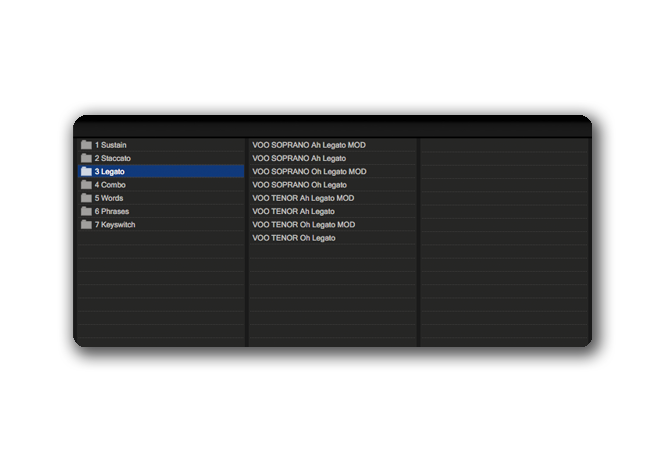Click the 7 Keyswitch folder icon
Viewport: 665px width, 461px height.
pyautogui.click(x=86, y=225)
